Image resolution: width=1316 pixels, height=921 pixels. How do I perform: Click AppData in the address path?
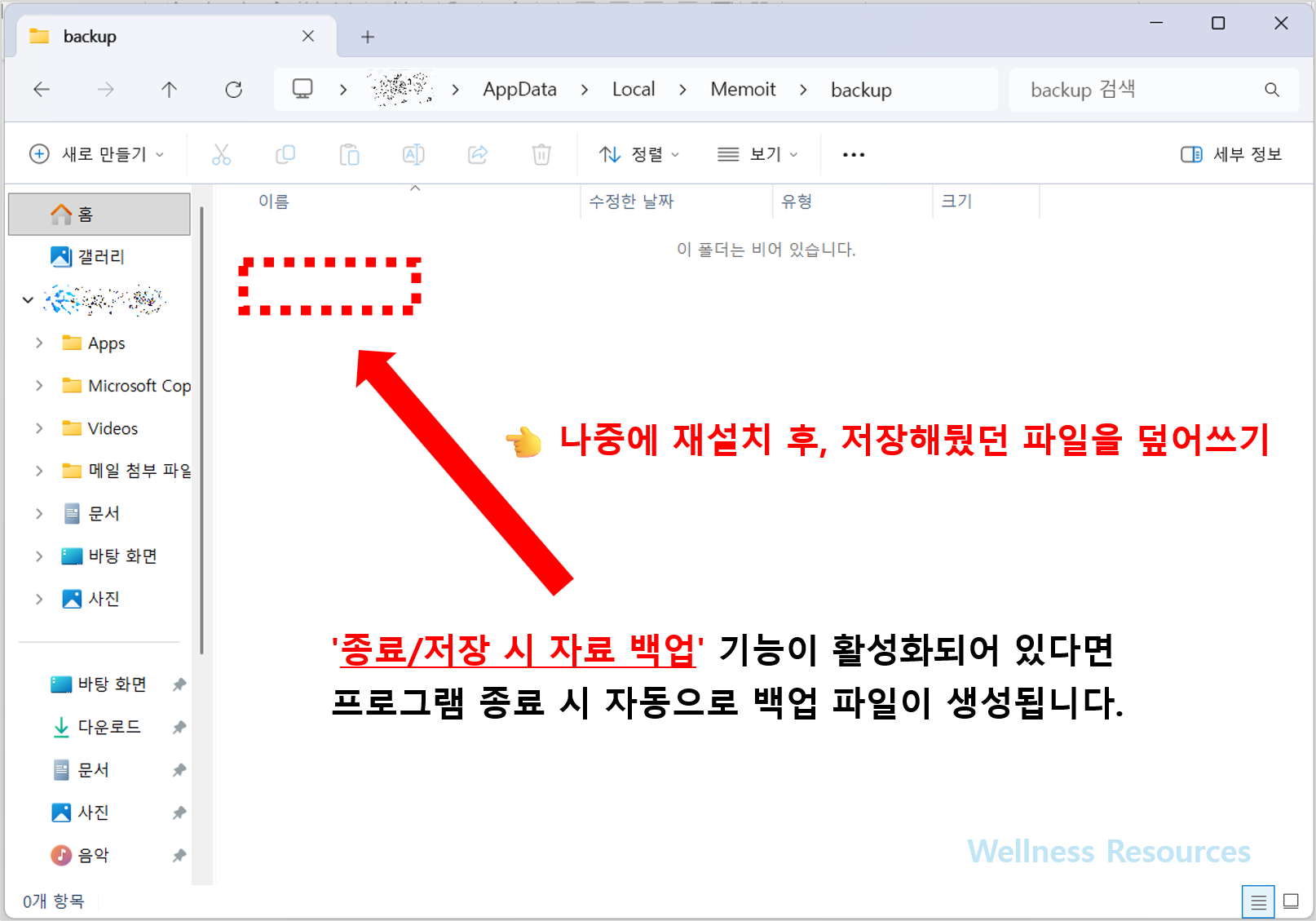(x=519, y=89)
